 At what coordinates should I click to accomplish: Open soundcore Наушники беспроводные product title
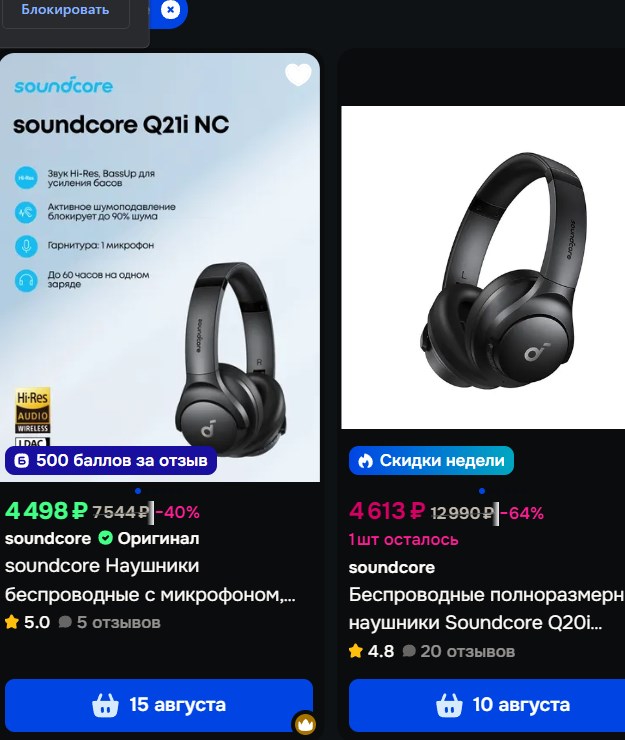[x=150, y=580]
